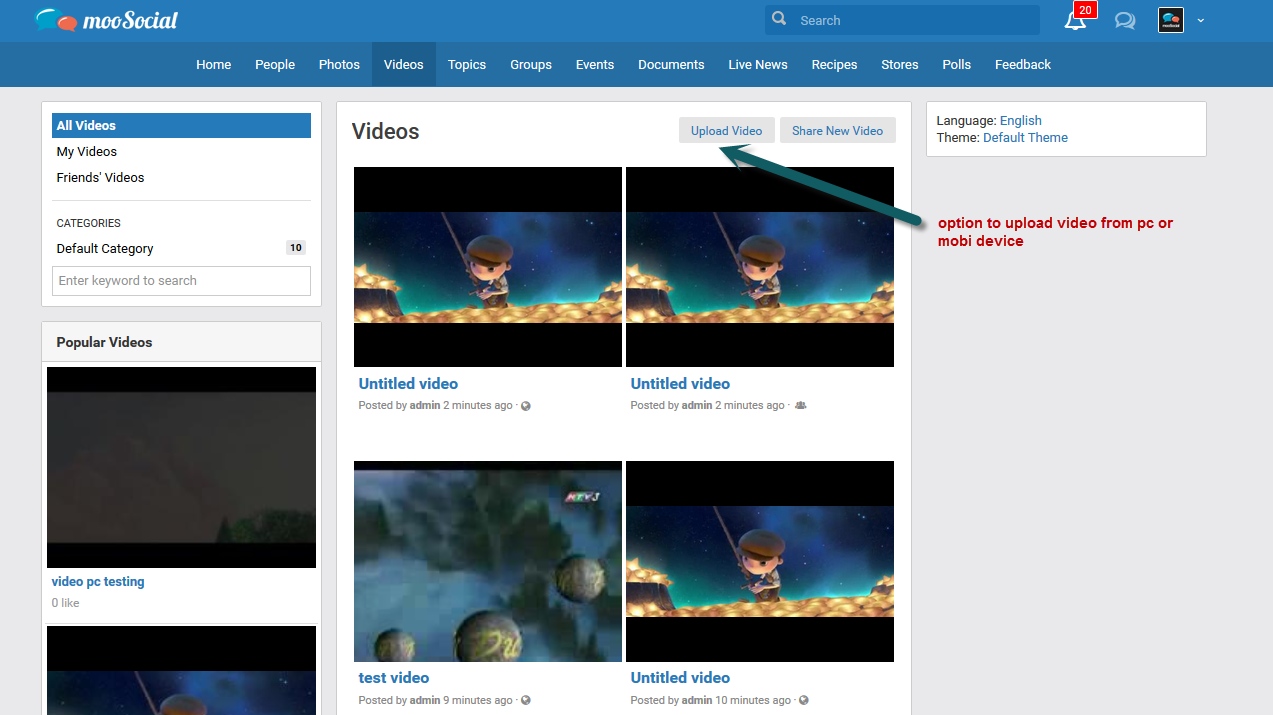Open the video pc testing title link
The width and height of the screenshot is (1273, 715).
(98, 581)
